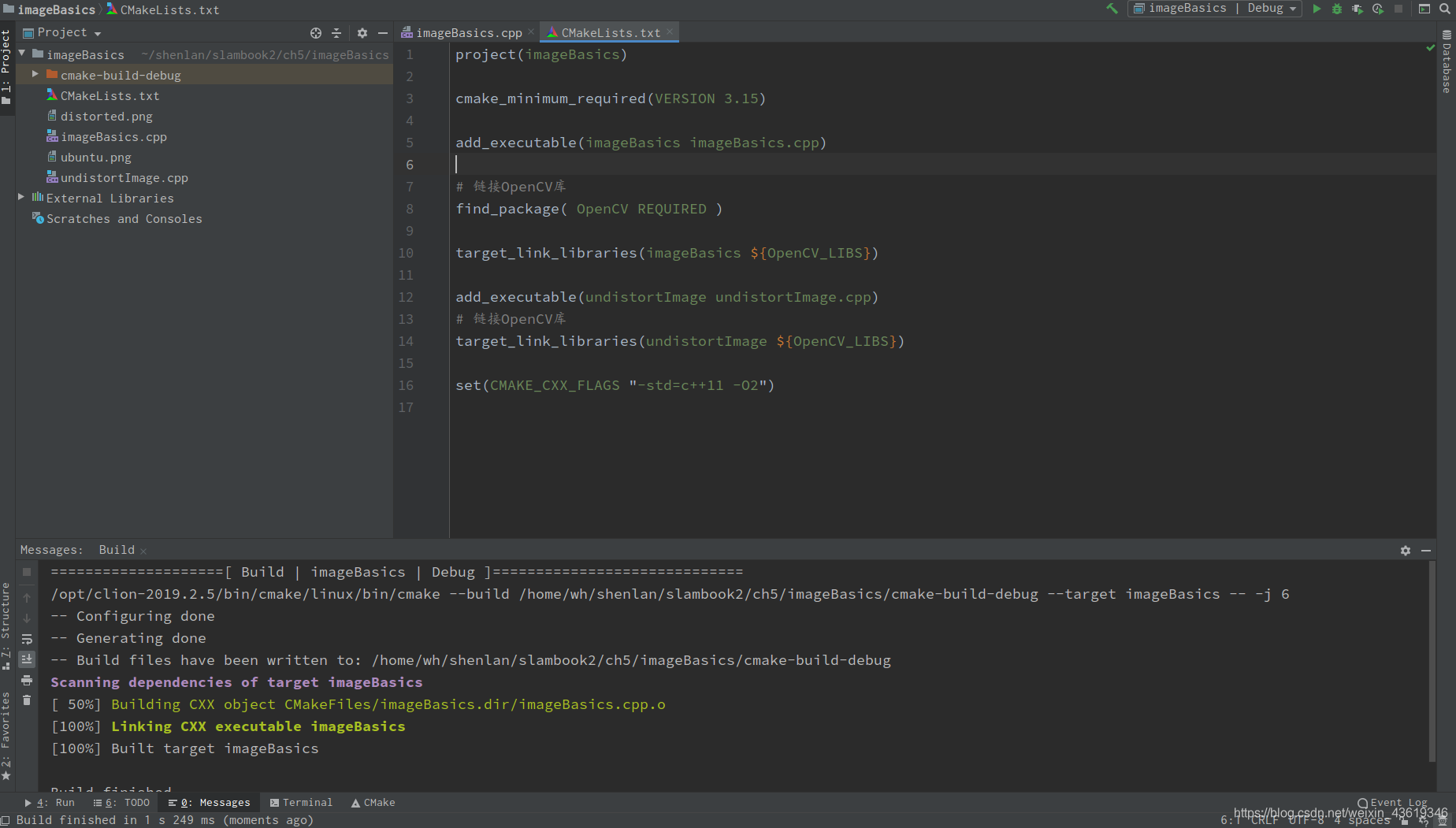
Task: Open the Event Log
Action: click(x=1392, y=803)
